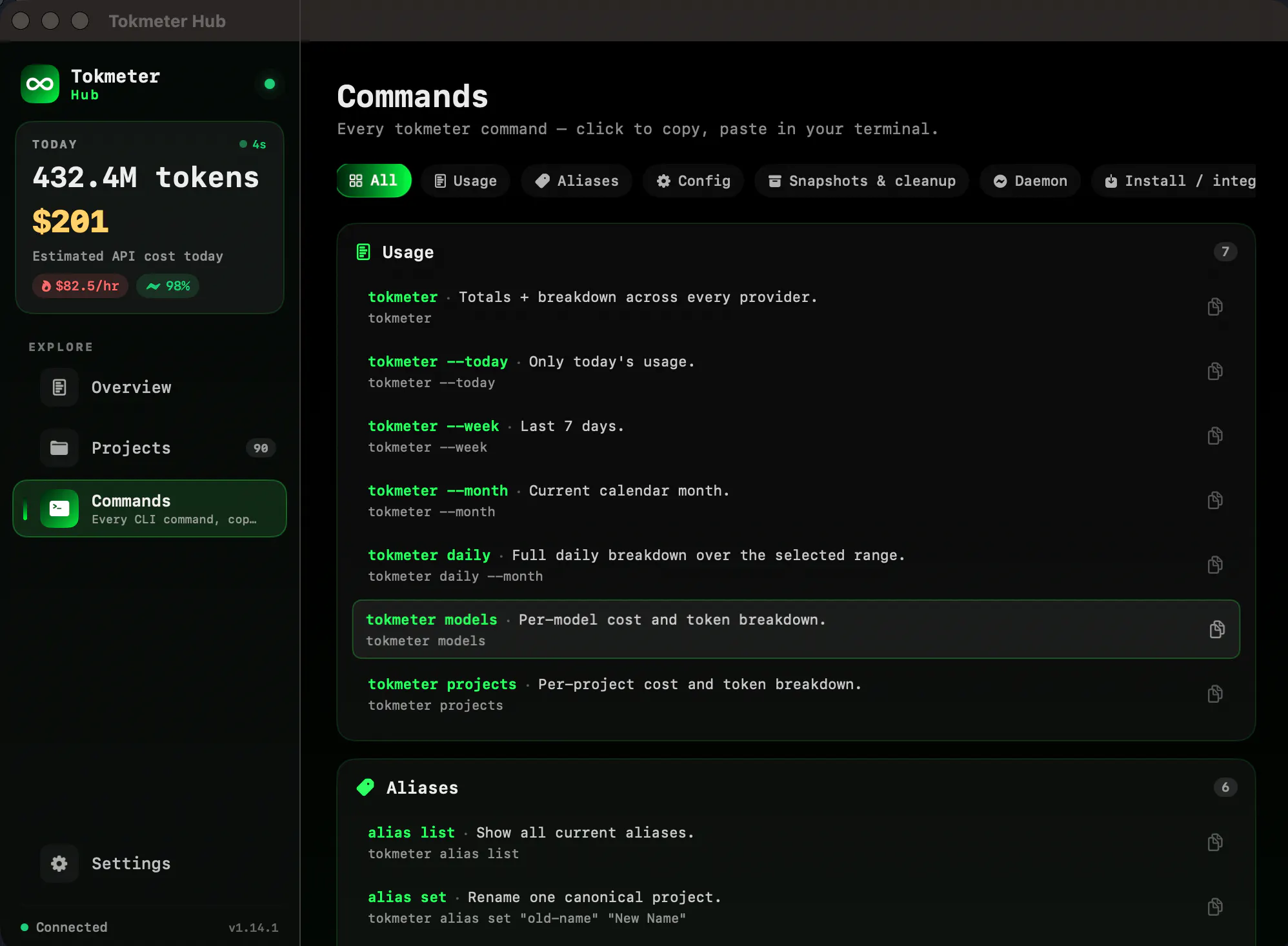
Task: Switch to the Config filter tab
Action: pos(693,181)
